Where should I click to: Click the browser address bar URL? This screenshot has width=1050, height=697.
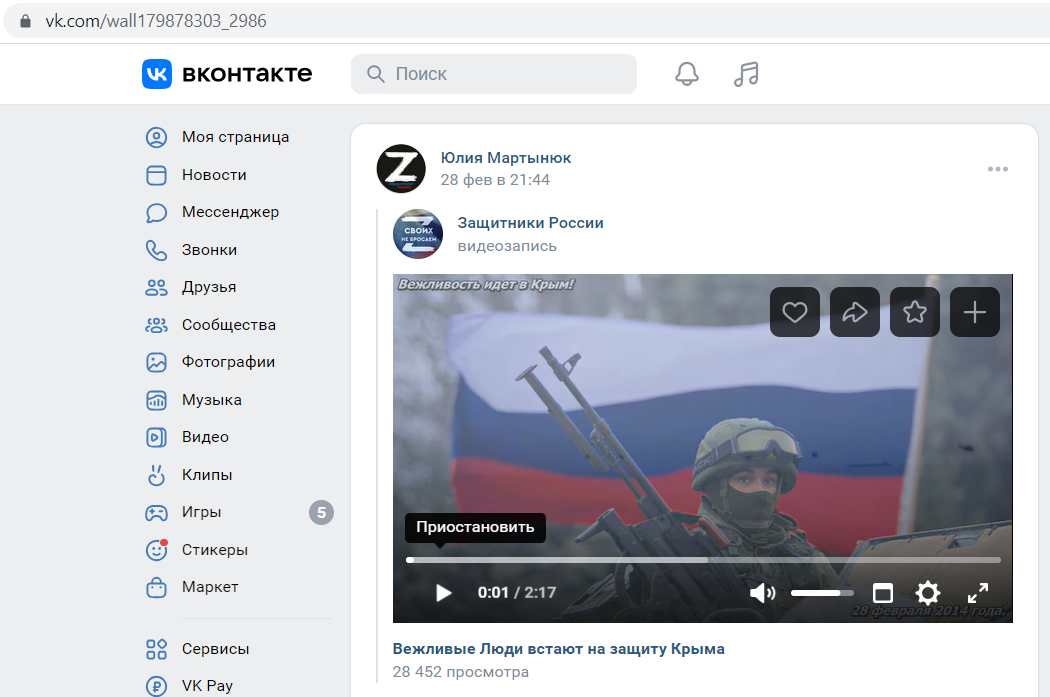pos(156,21)
